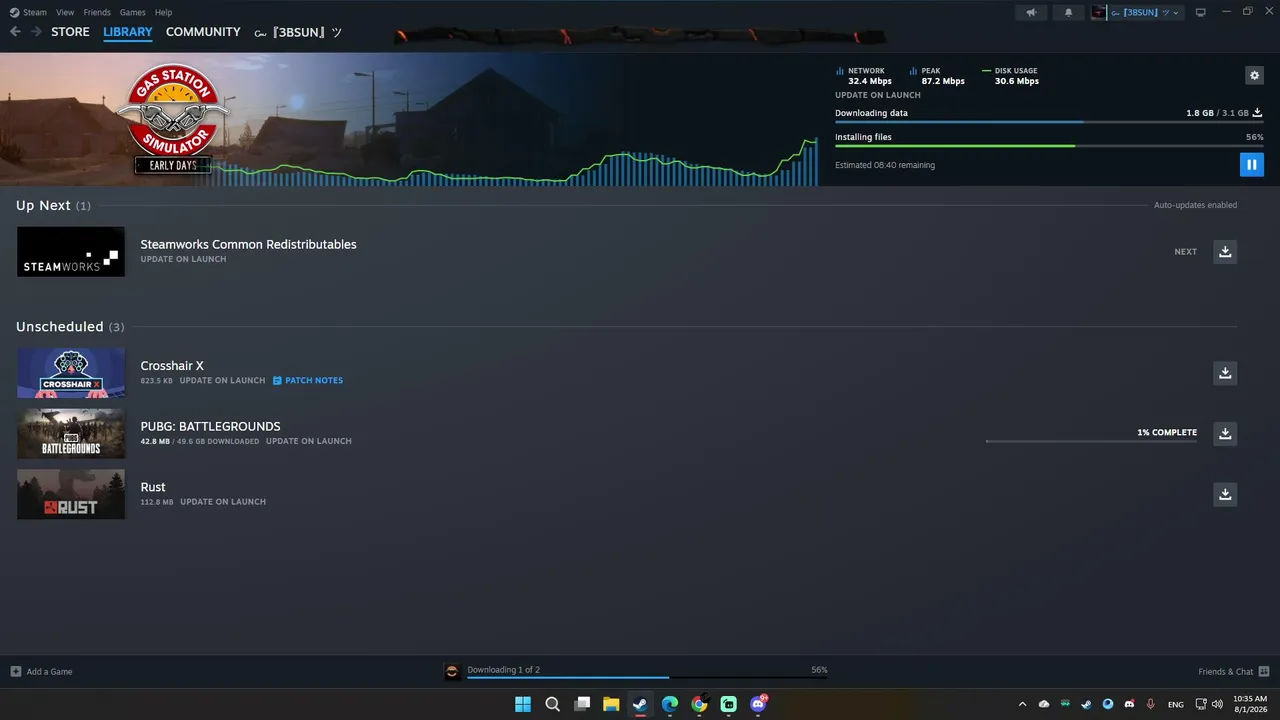Viewport: 1280px width, 720px height.
Task: Click Add a Game
Action: (42, 672)
